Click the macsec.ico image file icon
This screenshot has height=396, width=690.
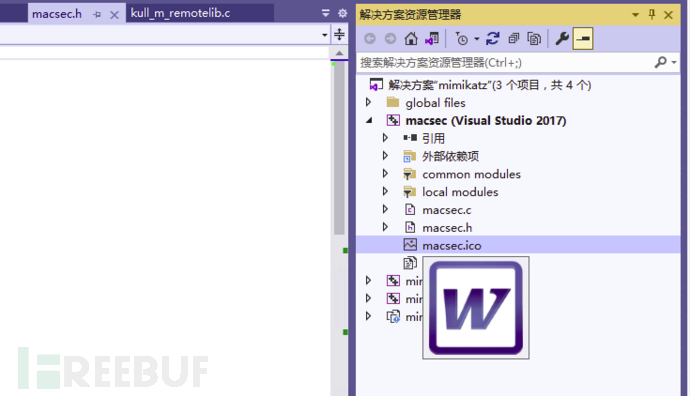410,245
